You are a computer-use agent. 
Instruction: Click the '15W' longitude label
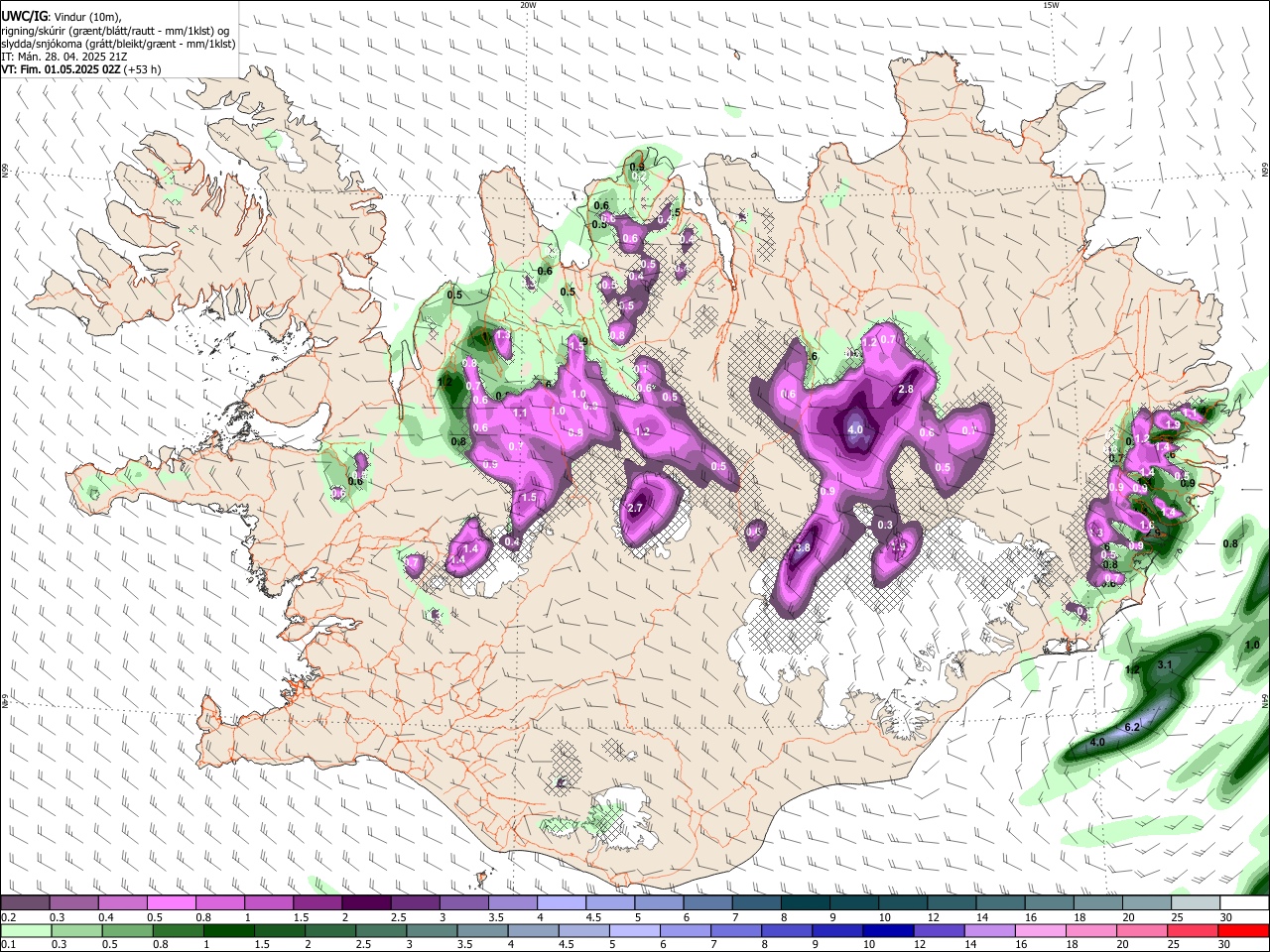click(1051, 5)
